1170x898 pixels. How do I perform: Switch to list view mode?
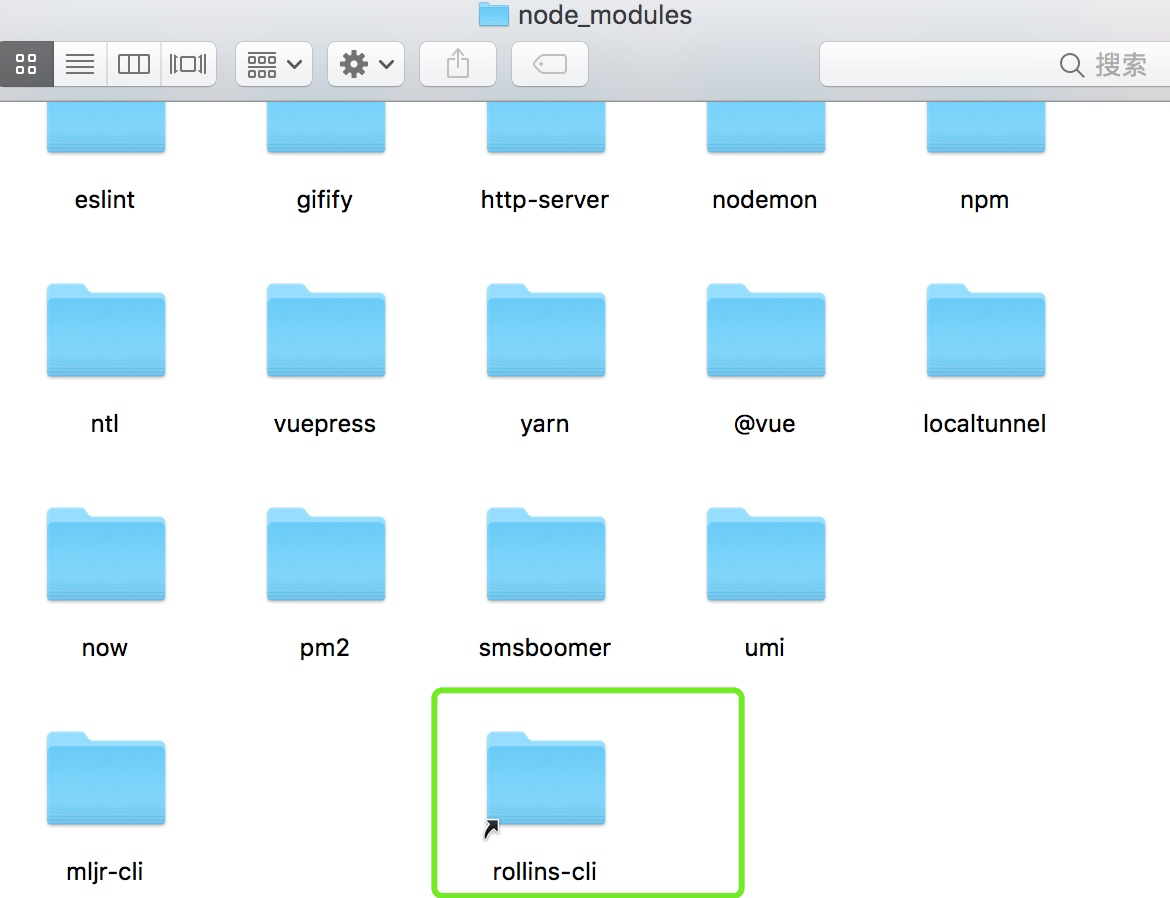(x=80, y=64)
